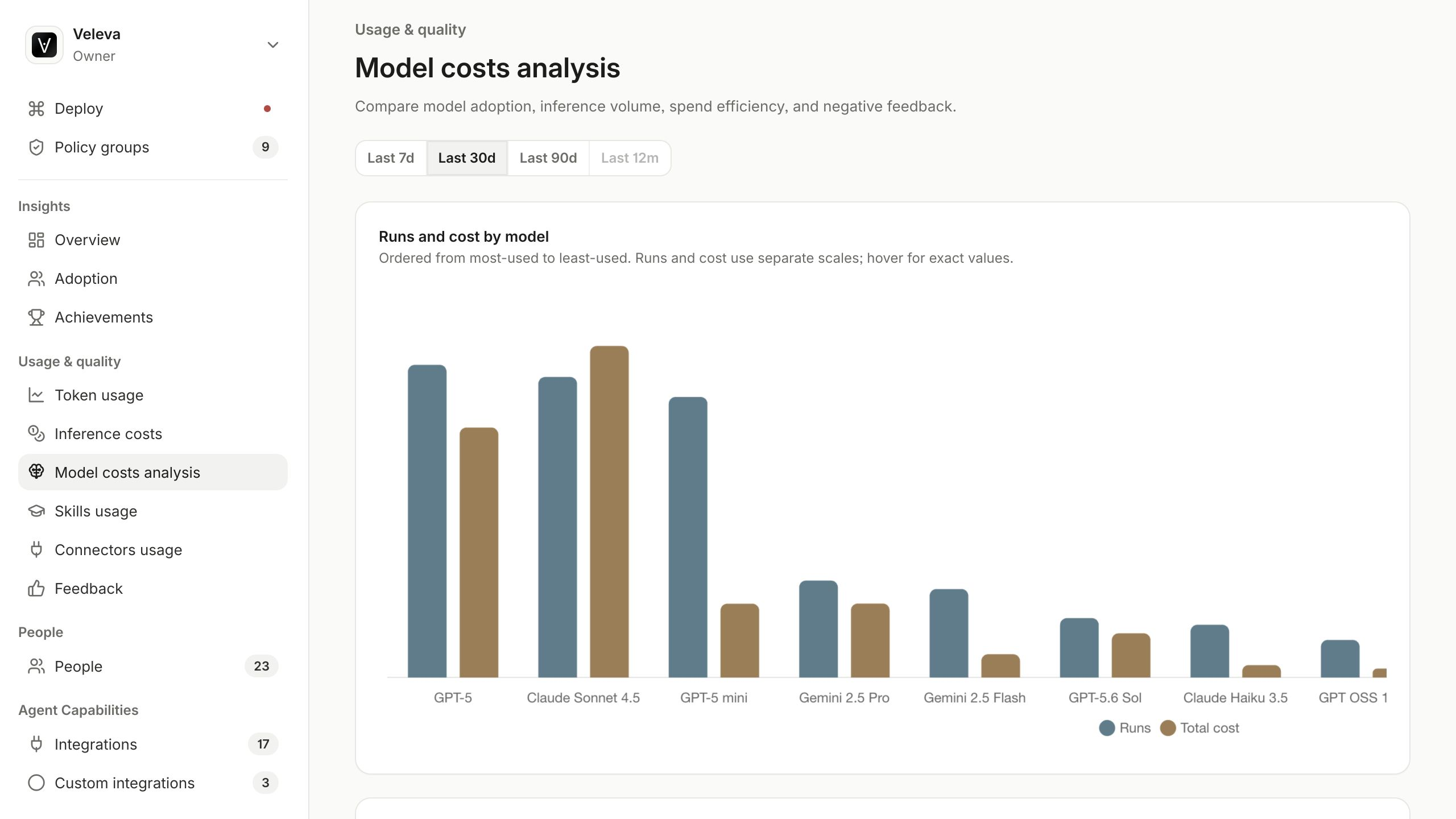
Task: Open Token usage page
Action: [x=153, y=395]
